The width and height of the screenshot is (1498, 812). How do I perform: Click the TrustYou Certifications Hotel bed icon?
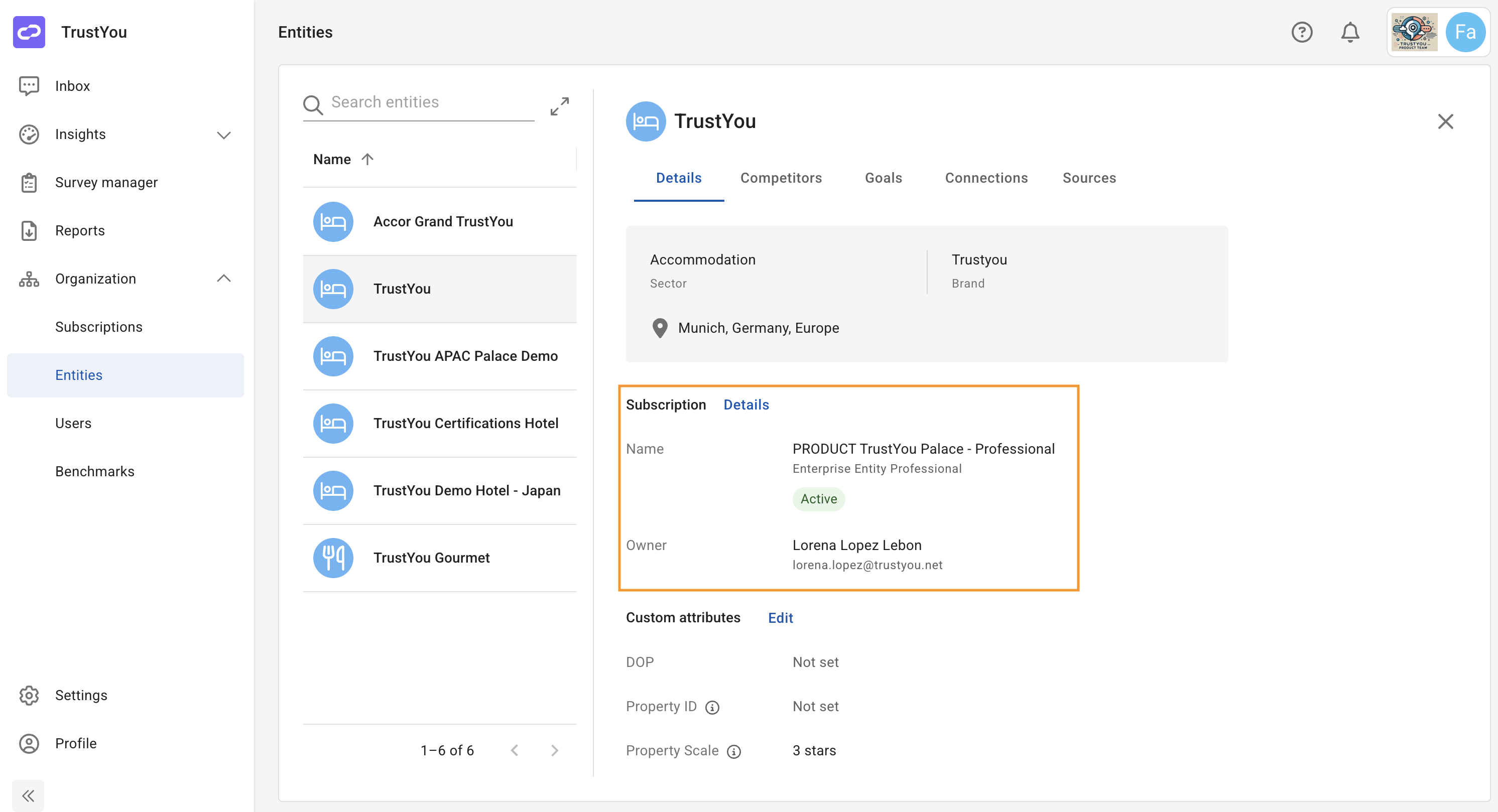333,424
